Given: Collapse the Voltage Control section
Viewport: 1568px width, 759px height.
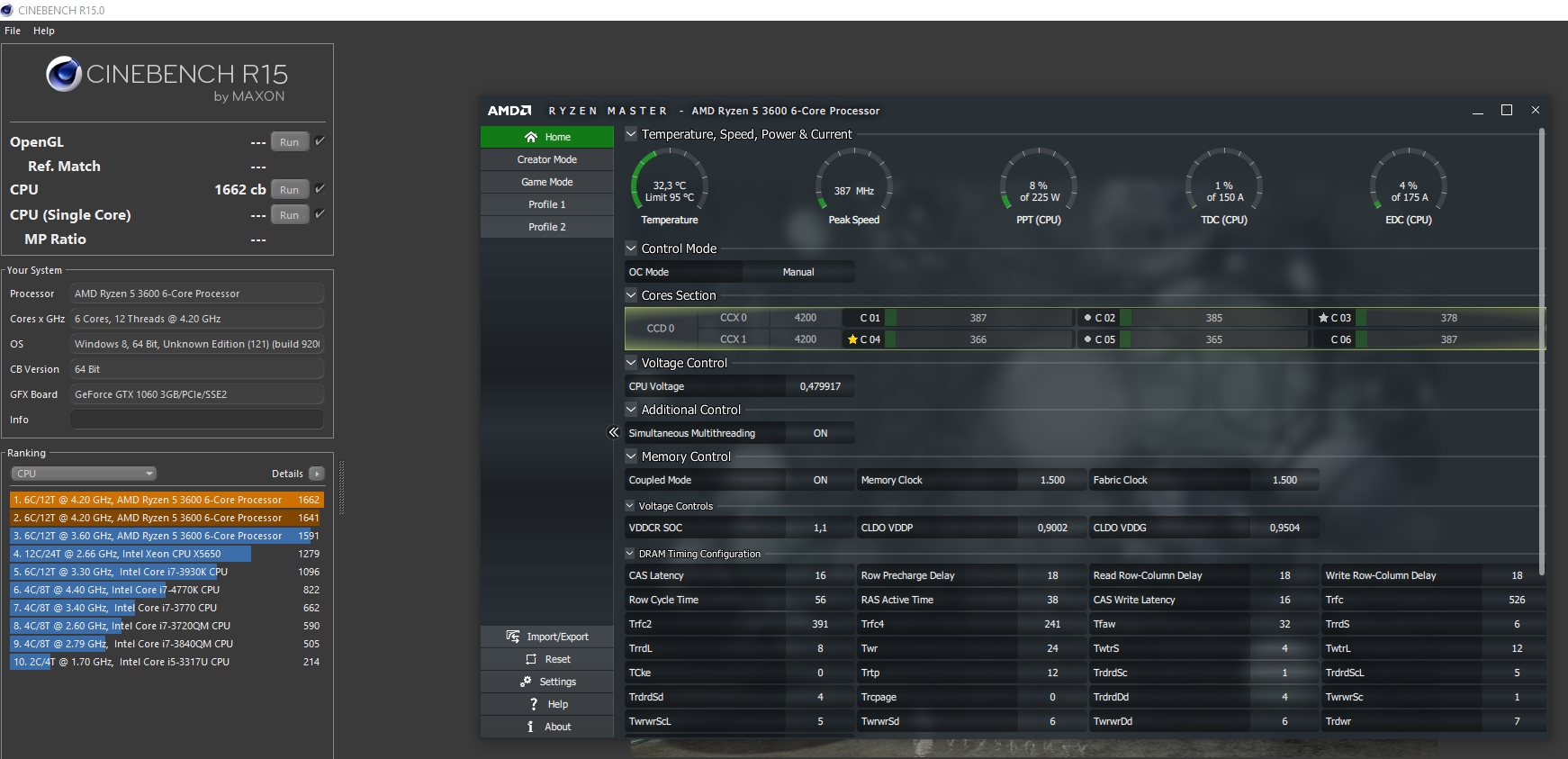Looking at the screenshot, I should point(631,363).
